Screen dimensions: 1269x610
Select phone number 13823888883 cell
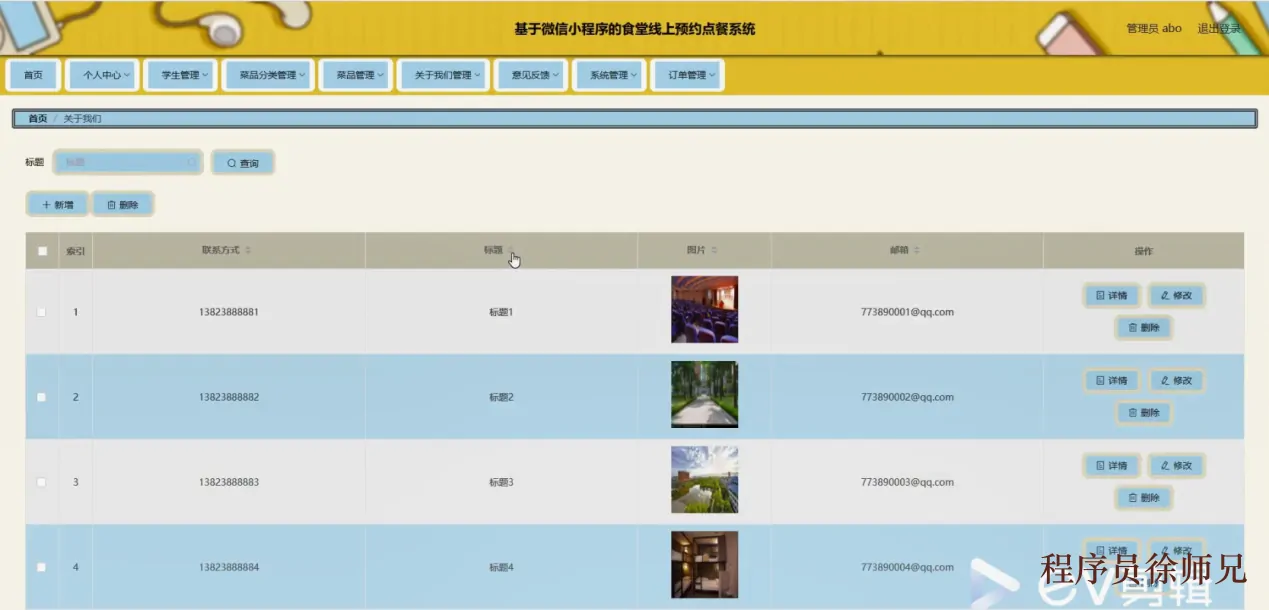coord(229,482)
